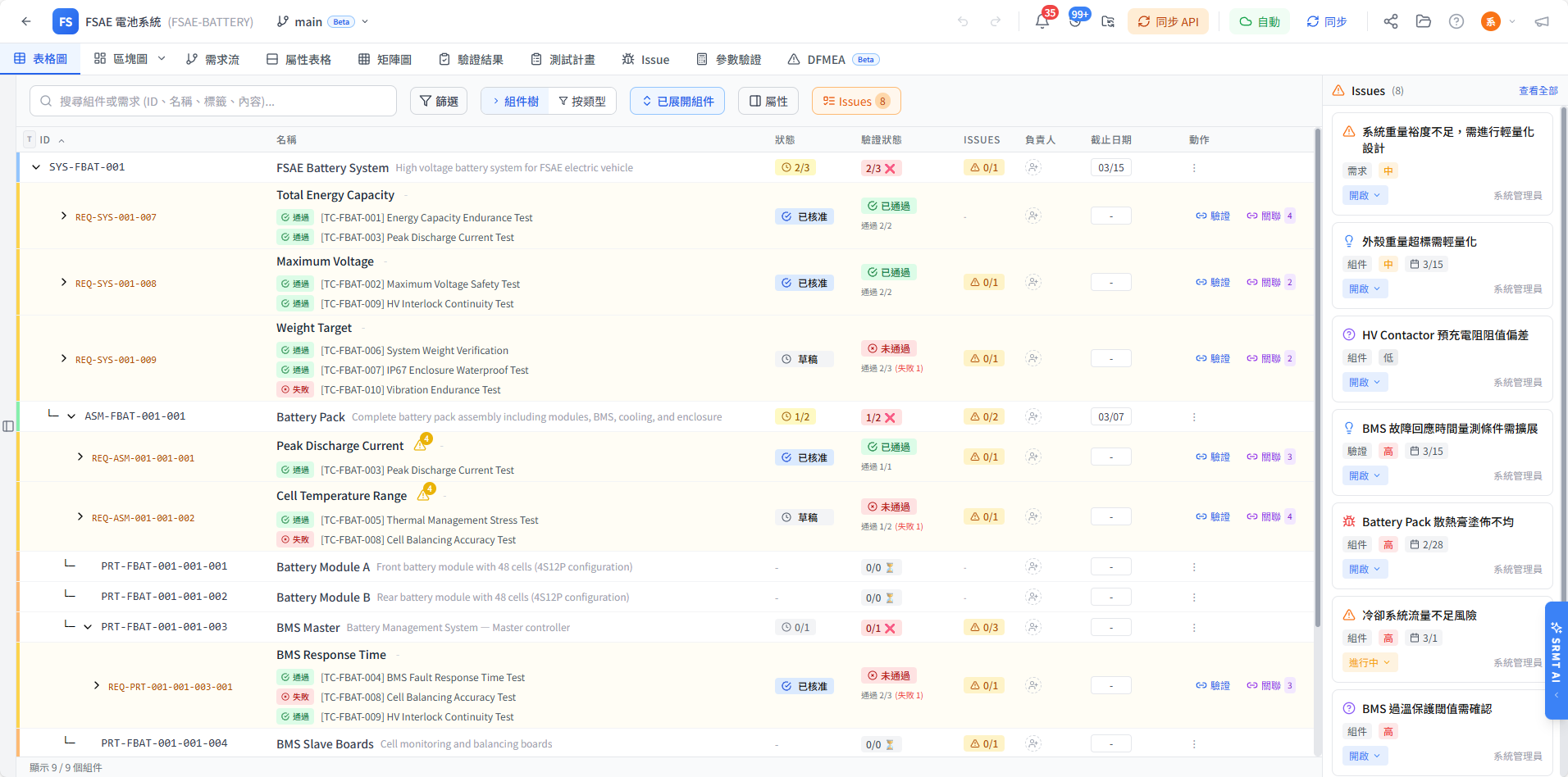Click the 03/15 due date field
This screenshot has height=777, width=1568.
tap(1110, 168)
